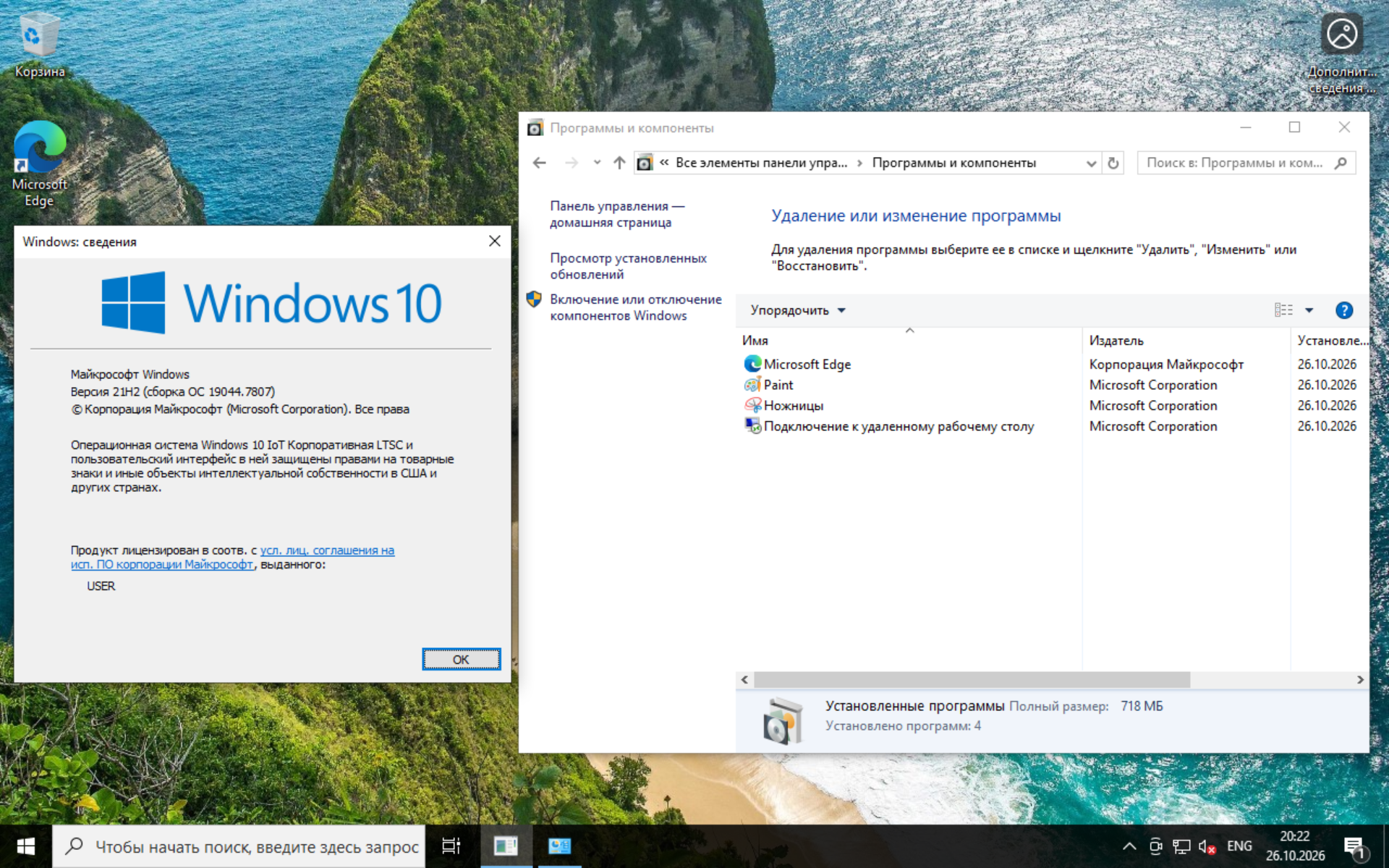1389x868 pixels.
Task: Click the search magnifier in Programs window
Action: pyautogui.click(x=1341, y=163)
